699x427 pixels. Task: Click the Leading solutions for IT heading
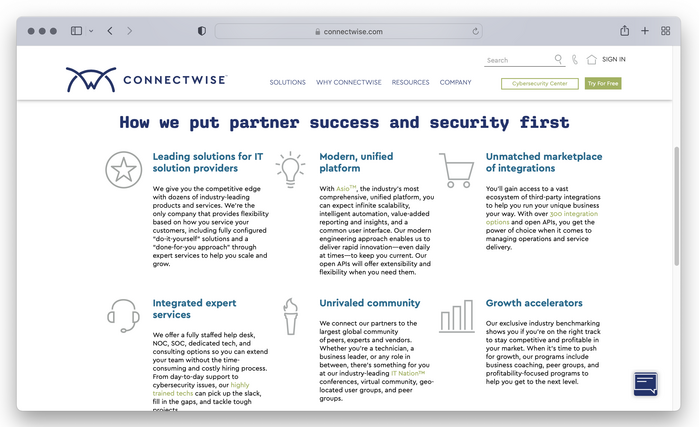coord(208,162)
